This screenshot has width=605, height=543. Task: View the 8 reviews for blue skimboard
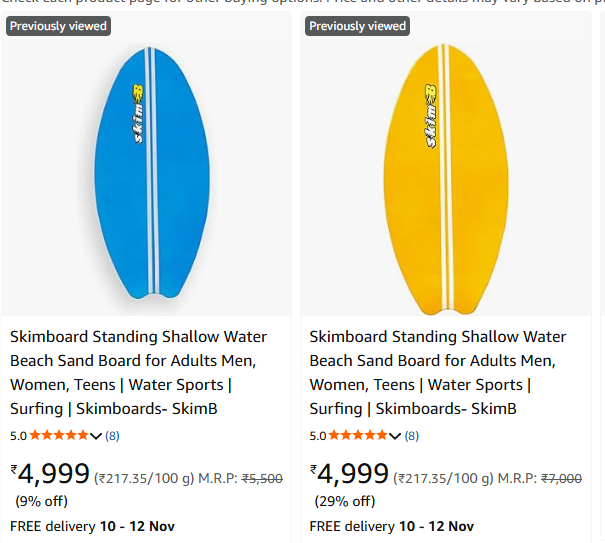click(x=112, y=435)
